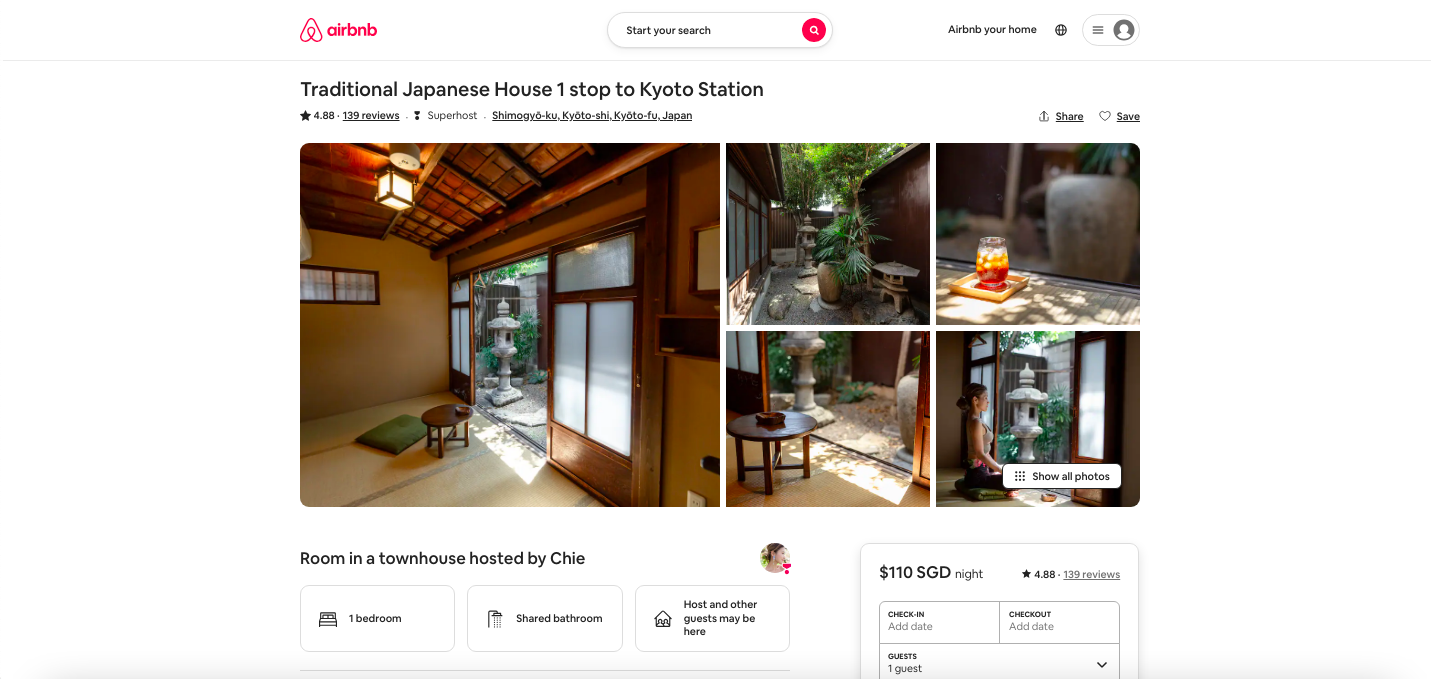Click the pink search magnifier button
The image size is (1431, 679).
(x=814, y=30)
